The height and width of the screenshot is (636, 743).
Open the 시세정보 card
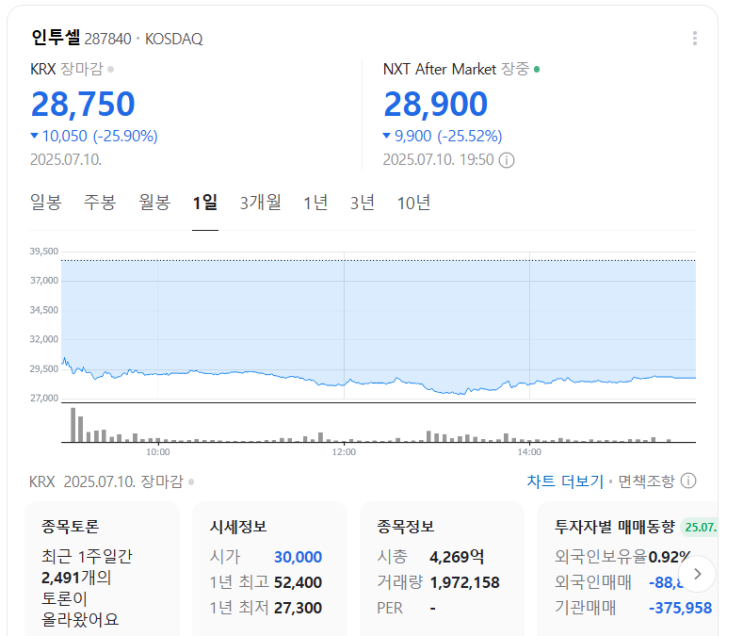(x=270, y=569)
